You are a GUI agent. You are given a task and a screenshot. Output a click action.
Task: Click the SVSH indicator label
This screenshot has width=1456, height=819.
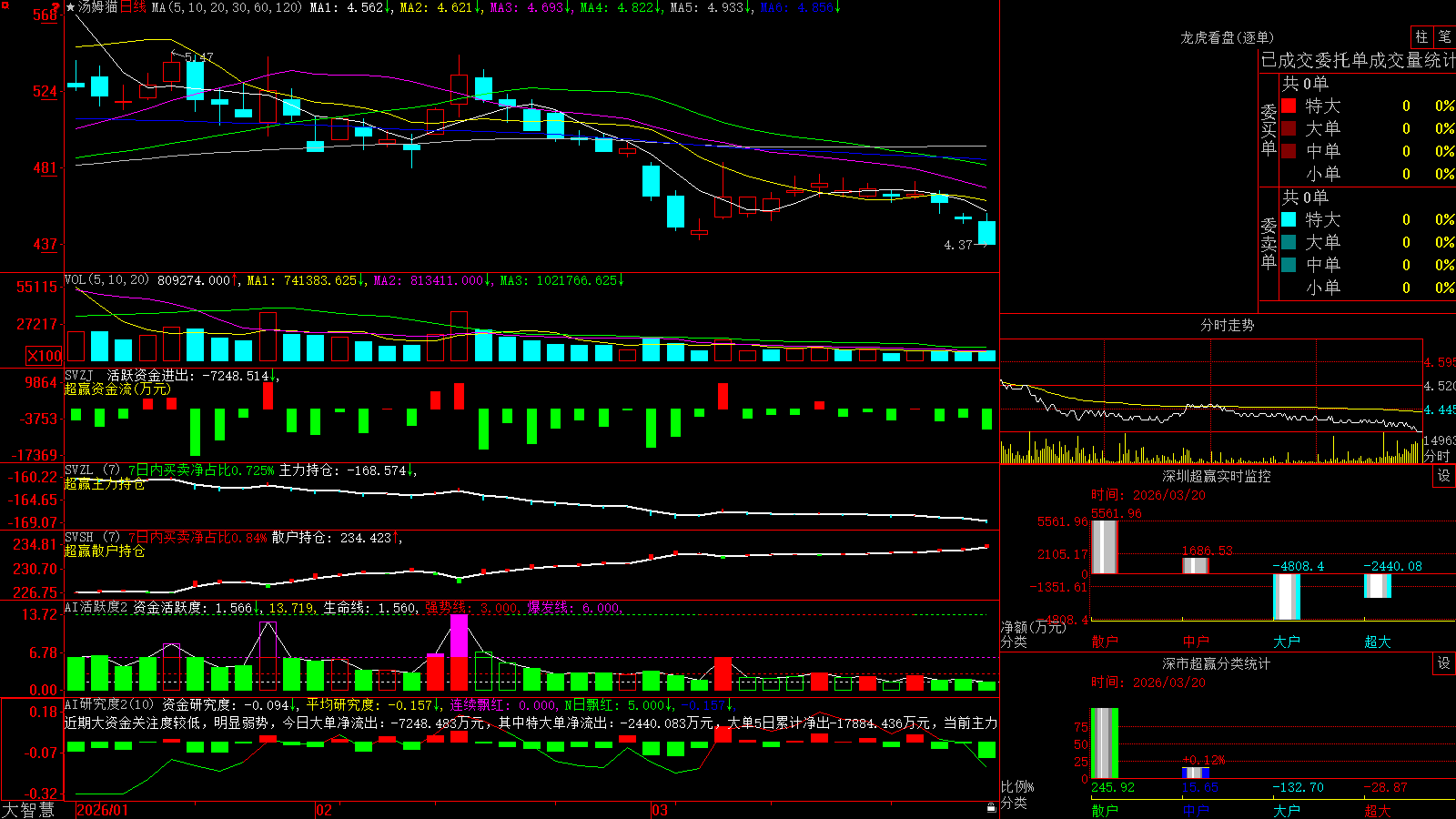[79, 537]
